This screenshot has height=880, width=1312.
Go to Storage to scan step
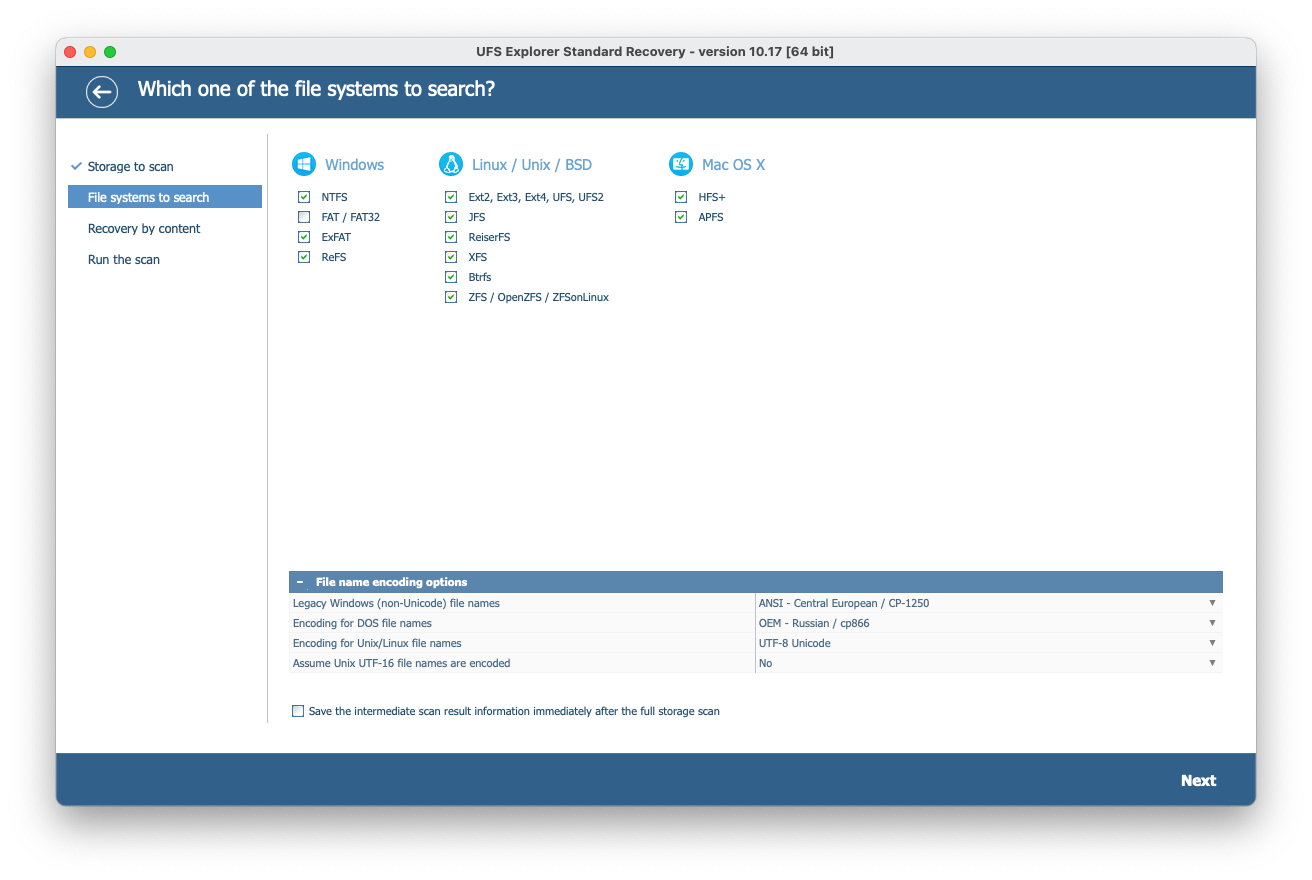(x=130, y=166)
